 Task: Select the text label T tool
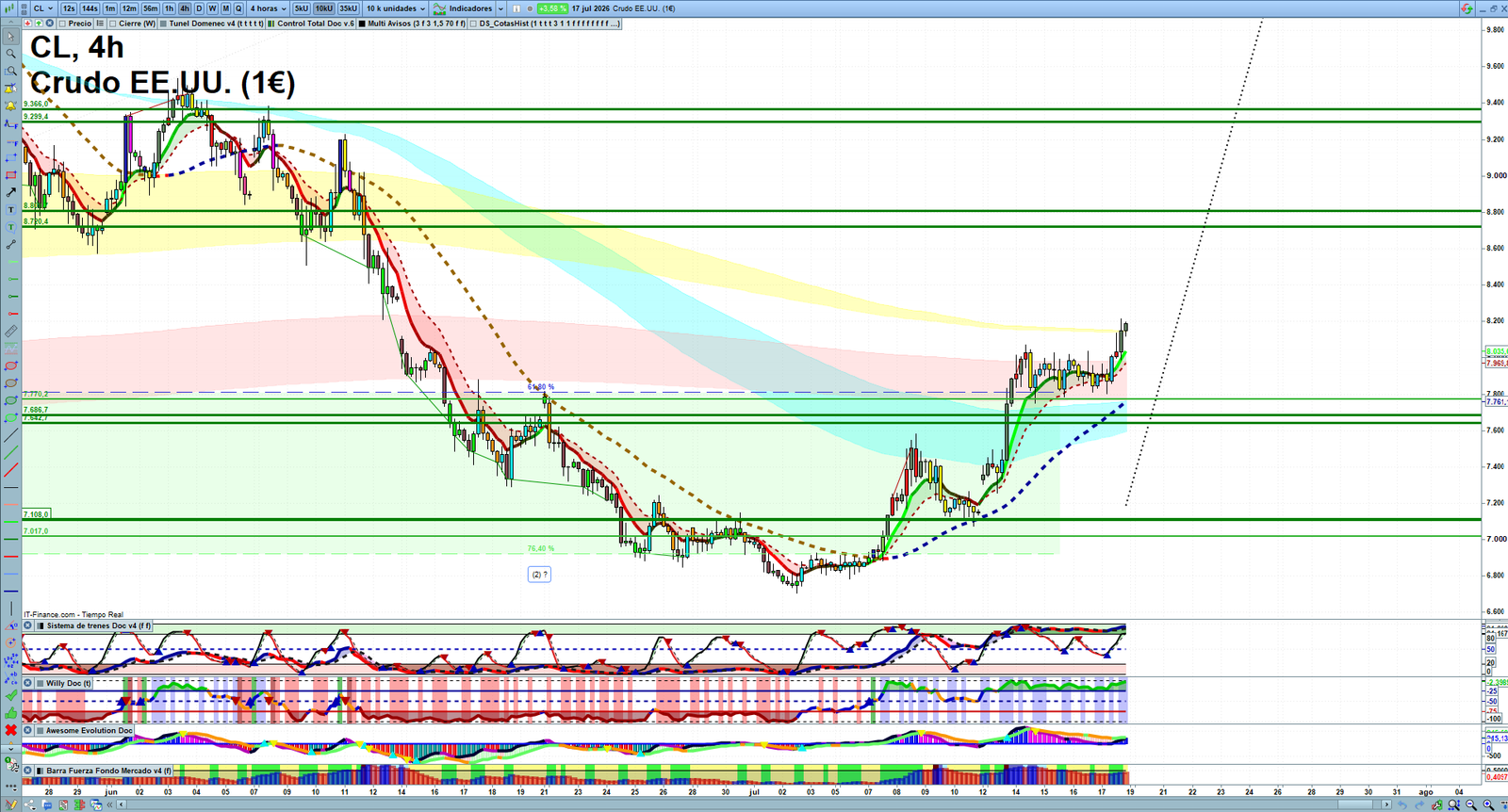(x=10, y=209)
